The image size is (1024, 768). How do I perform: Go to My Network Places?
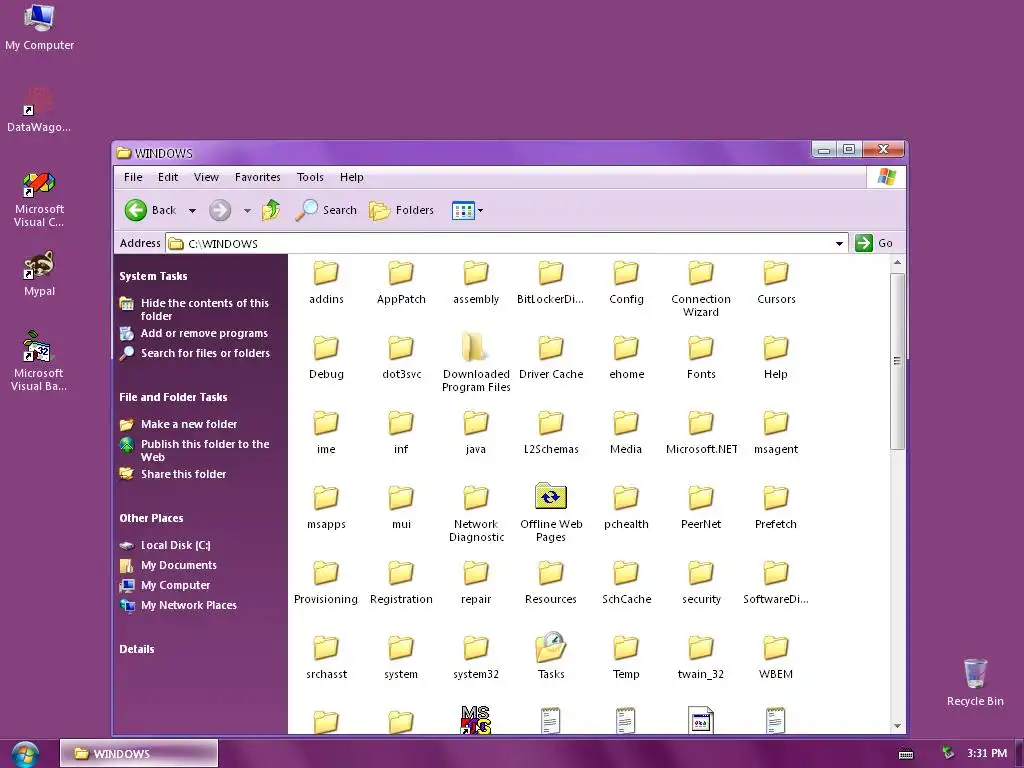[x=178, y=605]
